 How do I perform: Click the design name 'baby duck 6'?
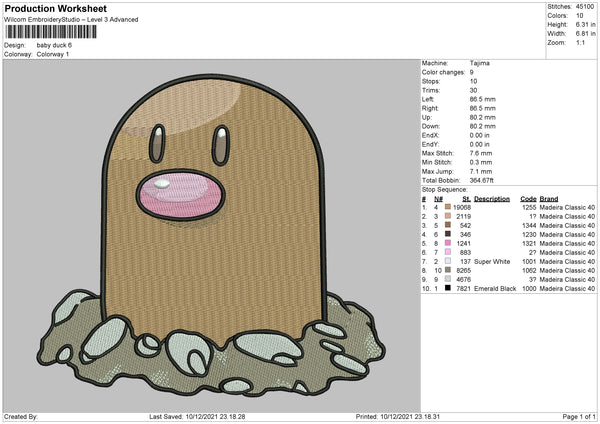[x=54, y=45]
